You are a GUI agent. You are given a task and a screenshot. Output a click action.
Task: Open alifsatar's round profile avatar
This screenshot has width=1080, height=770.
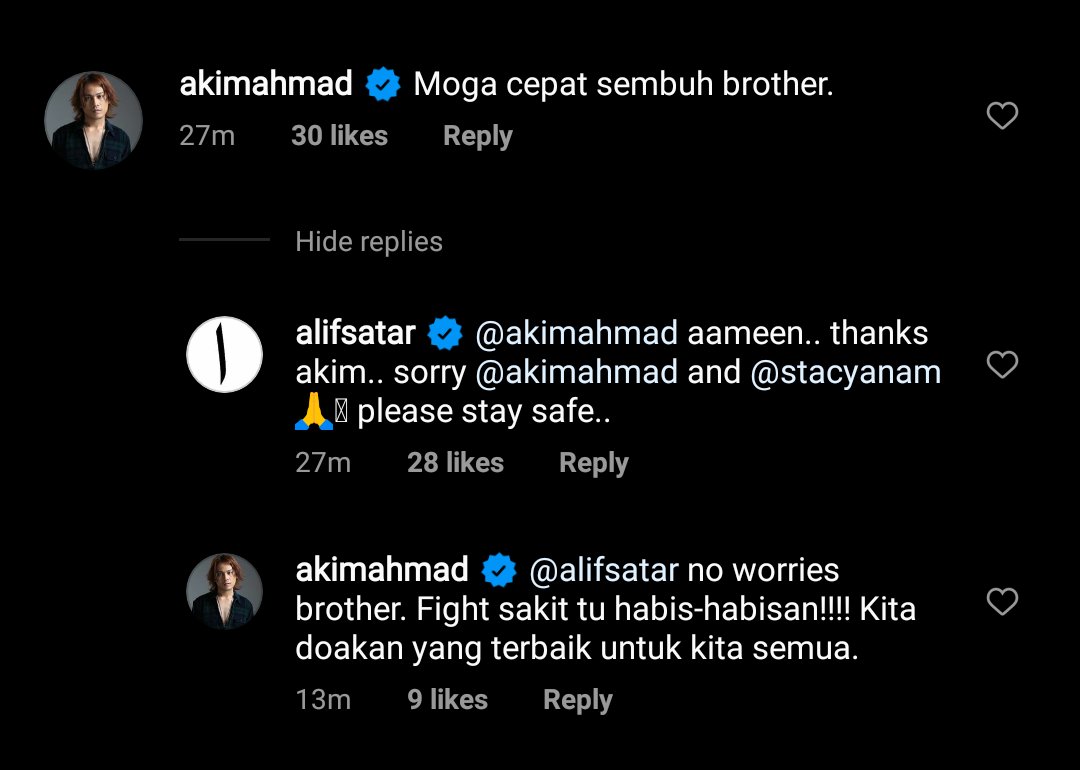[x=225, y=355]
